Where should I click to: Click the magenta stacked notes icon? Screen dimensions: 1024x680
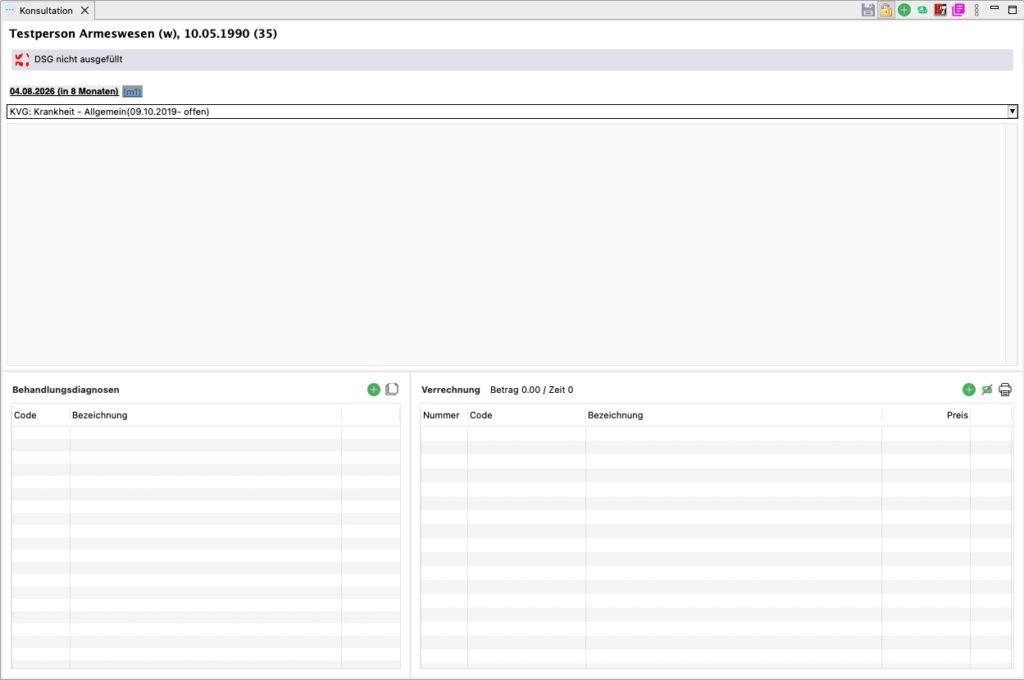(x=958, y=10)
